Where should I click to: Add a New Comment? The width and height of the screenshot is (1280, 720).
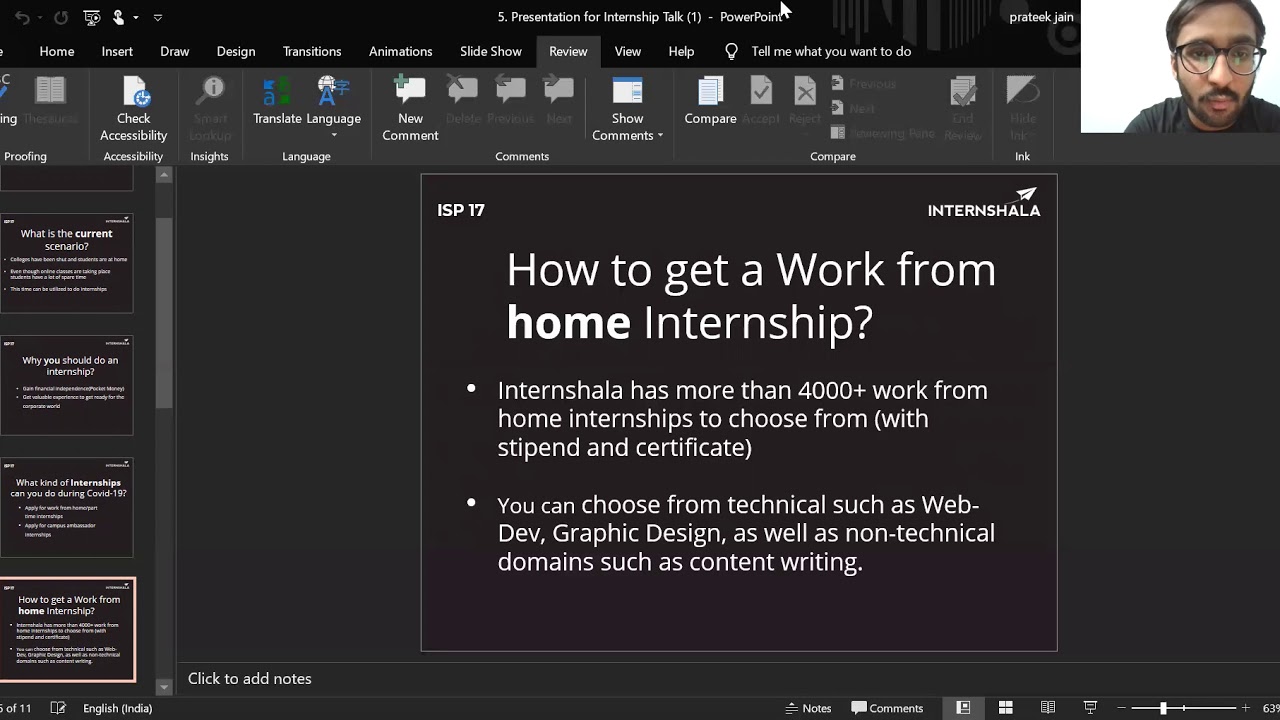pos(410,109)
